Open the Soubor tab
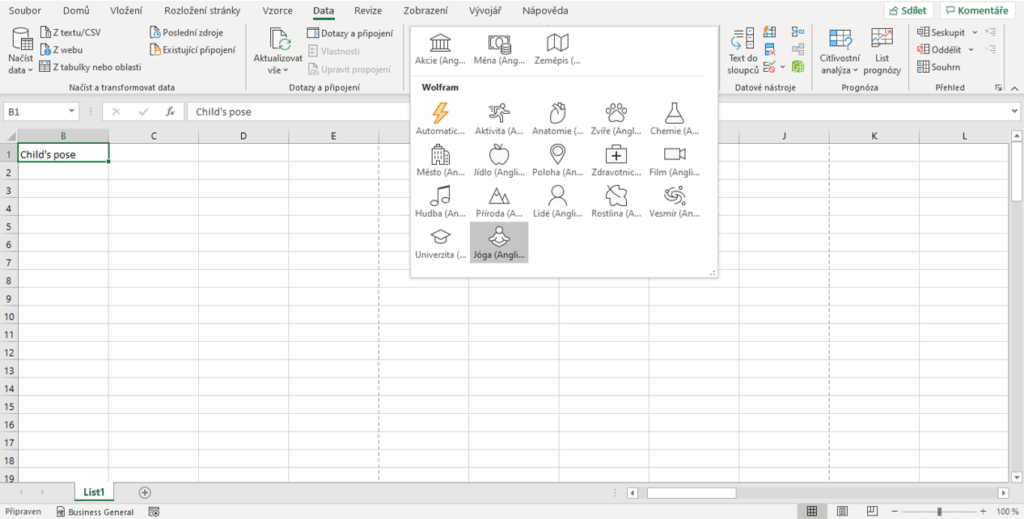Viewport: 1024px width, 519px height. (25, 10)
